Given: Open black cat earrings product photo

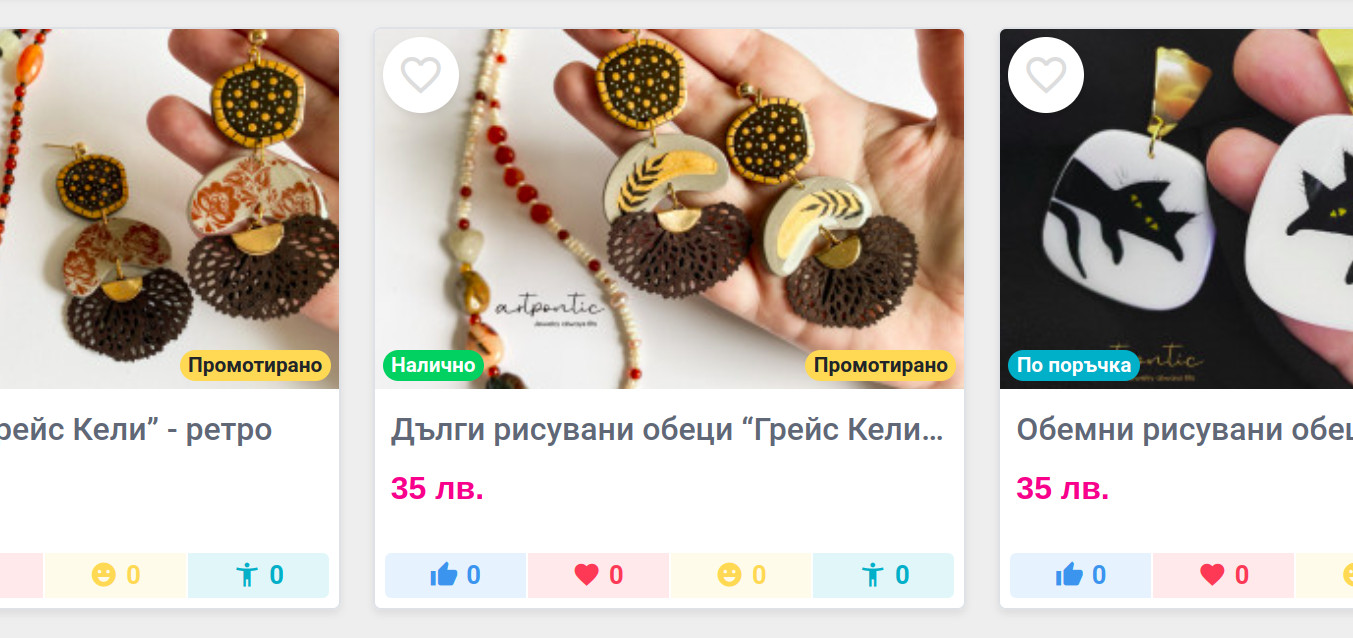Looking at the screenshot, I should 1176,208.
